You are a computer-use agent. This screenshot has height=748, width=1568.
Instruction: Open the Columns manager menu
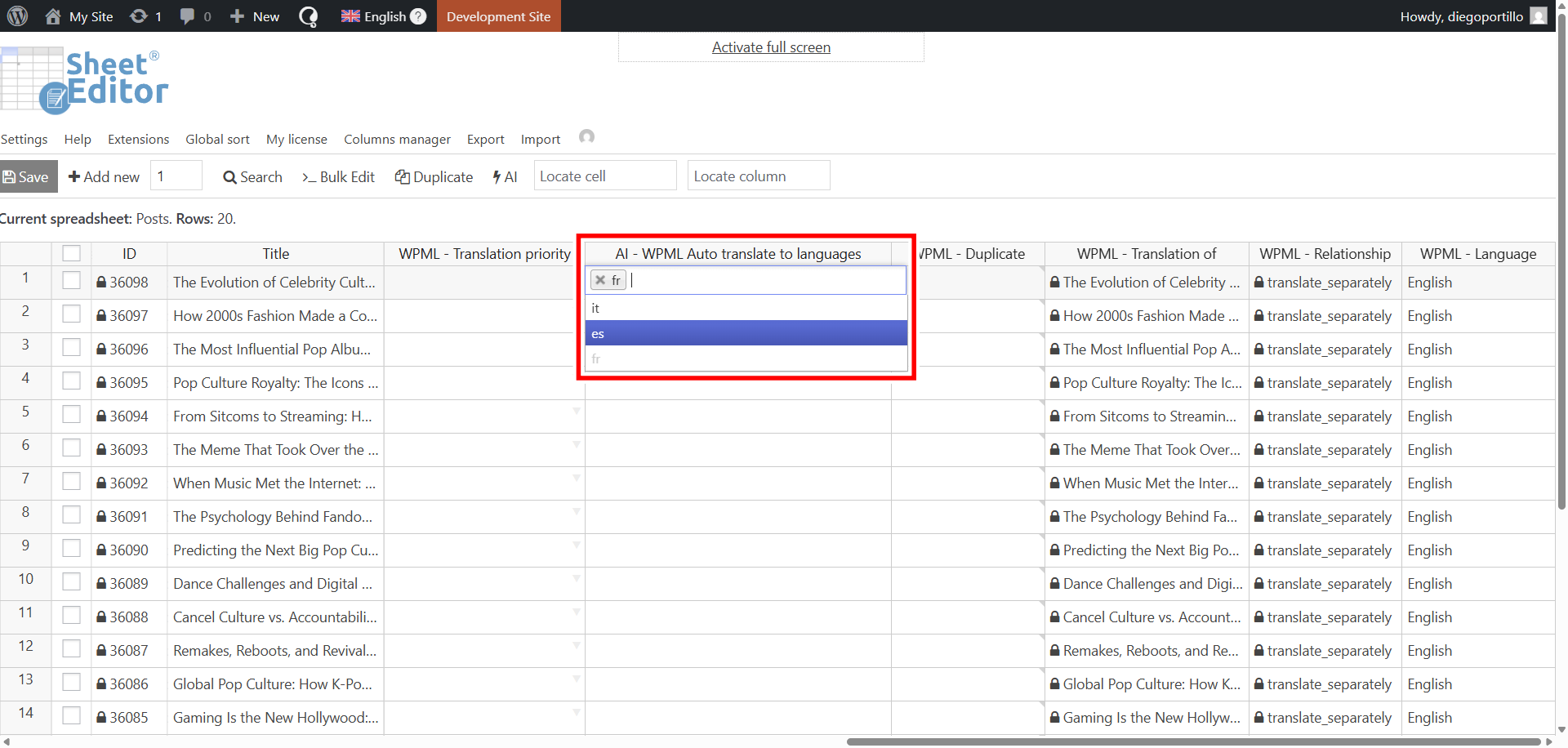coord(397,140)
